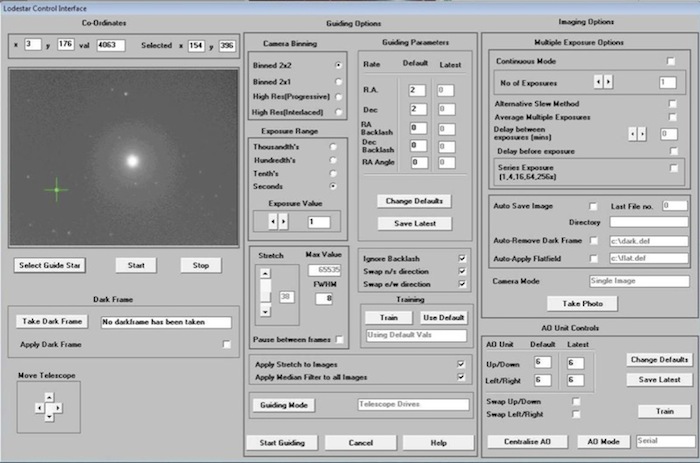Choose the Tenth's exposure range option
This screenshot has height=463, width=700.
pos(333,172)
